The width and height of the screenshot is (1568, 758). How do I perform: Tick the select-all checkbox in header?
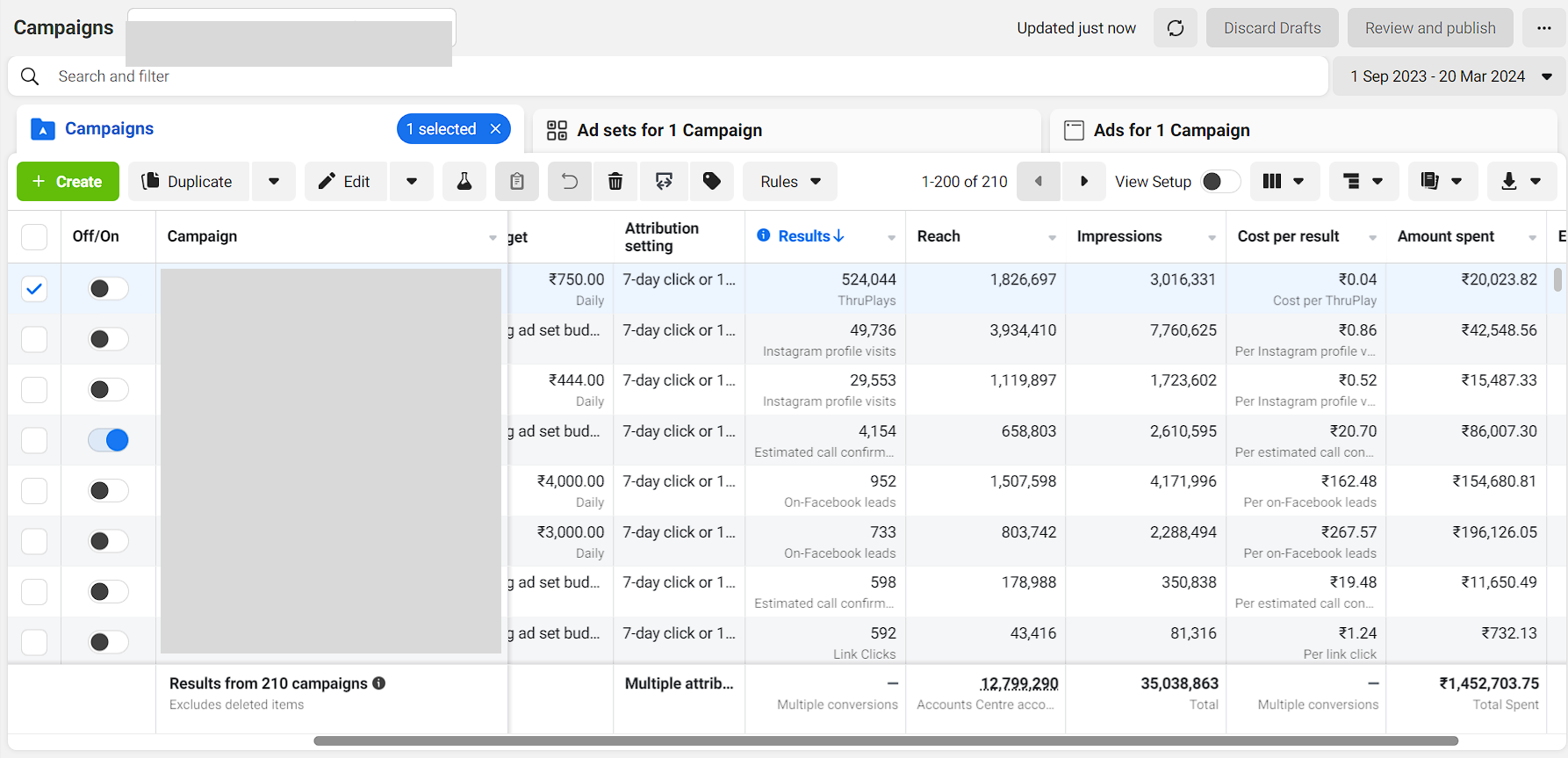(34, 236)
